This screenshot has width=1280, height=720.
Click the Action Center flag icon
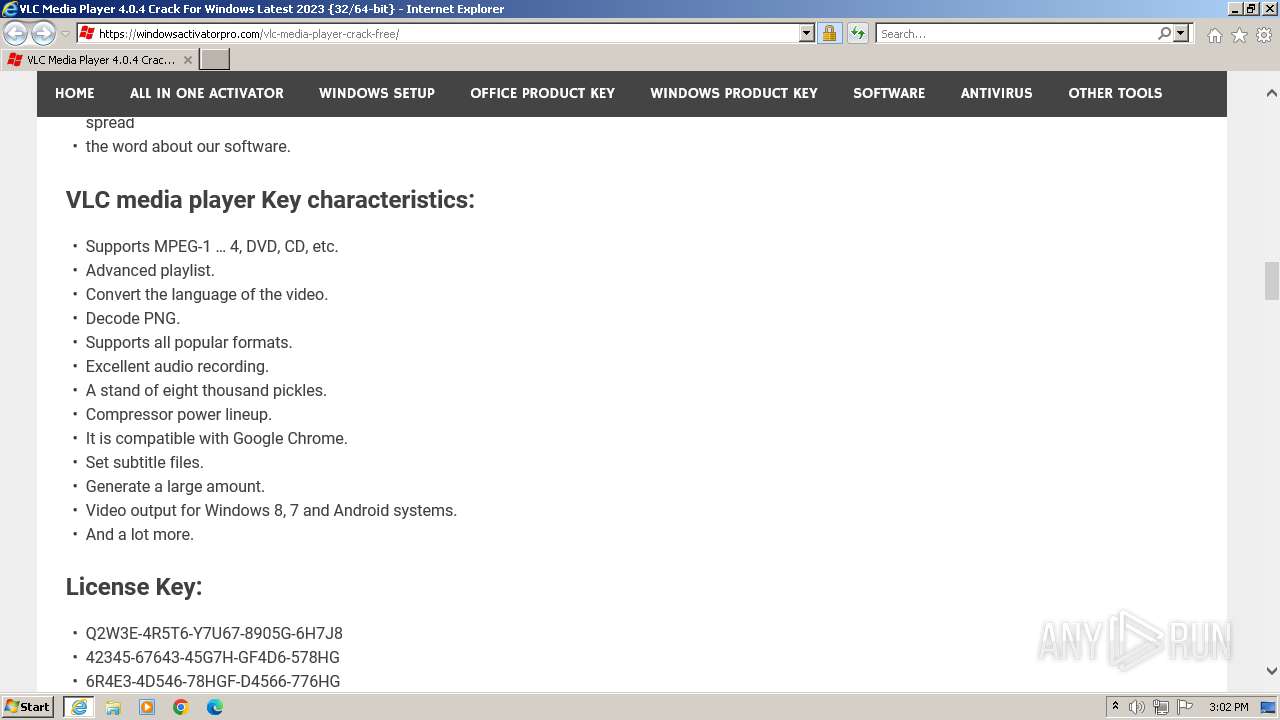(x=1185, y=707)
